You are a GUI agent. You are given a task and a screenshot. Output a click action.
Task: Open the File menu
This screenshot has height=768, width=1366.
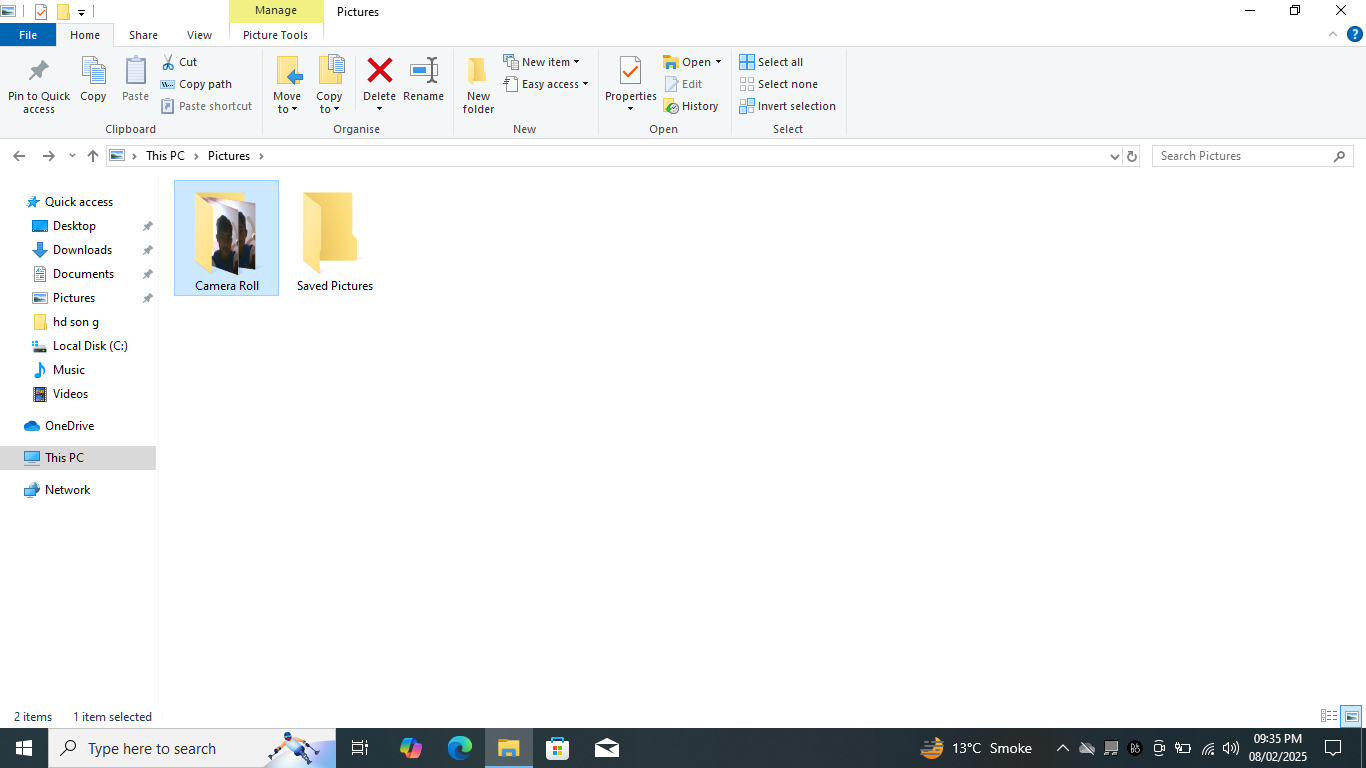click(28, 35)
